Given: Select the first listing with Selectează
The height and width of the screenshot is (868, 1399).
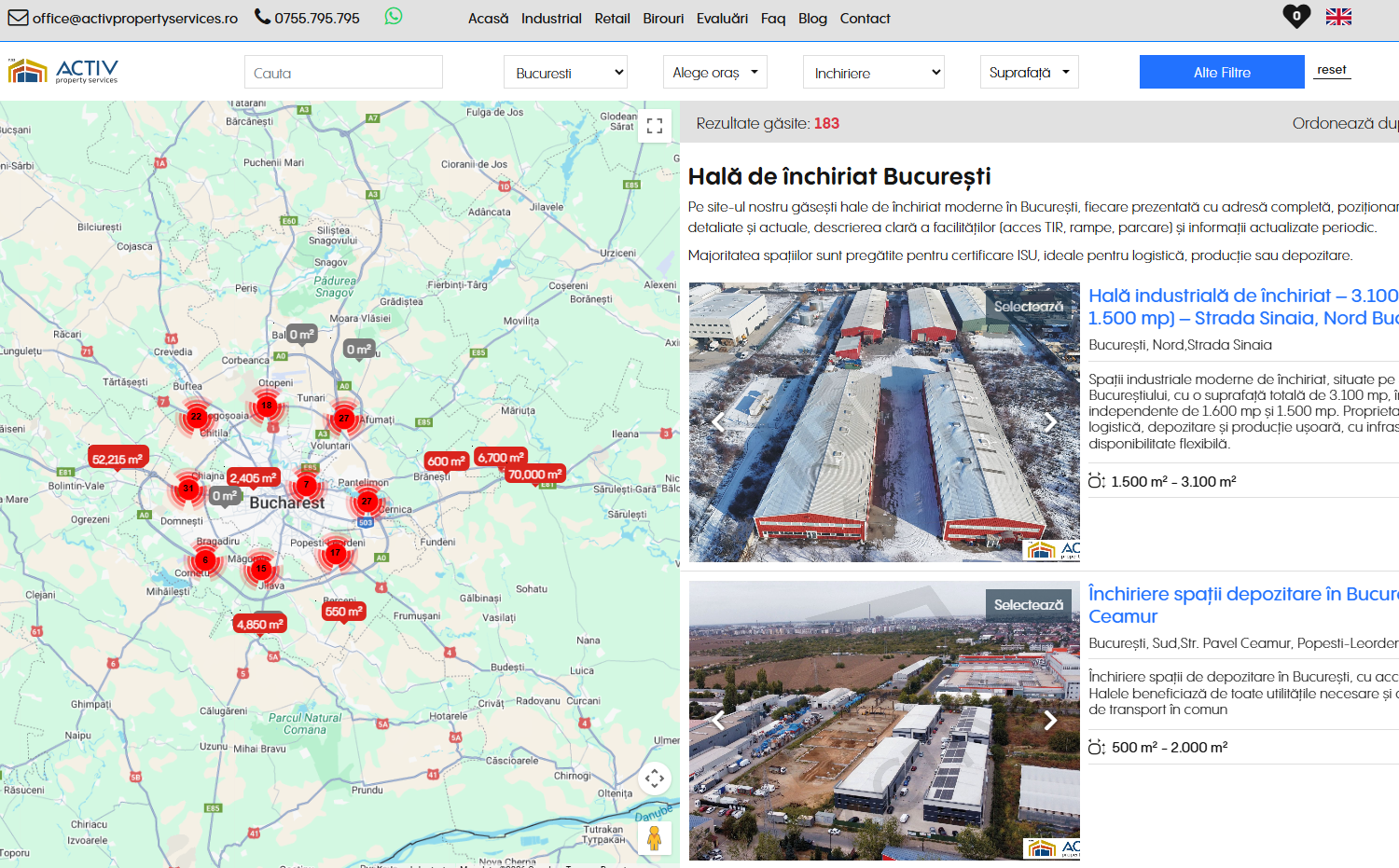Looking at the screenshot, I should 1028,307.
